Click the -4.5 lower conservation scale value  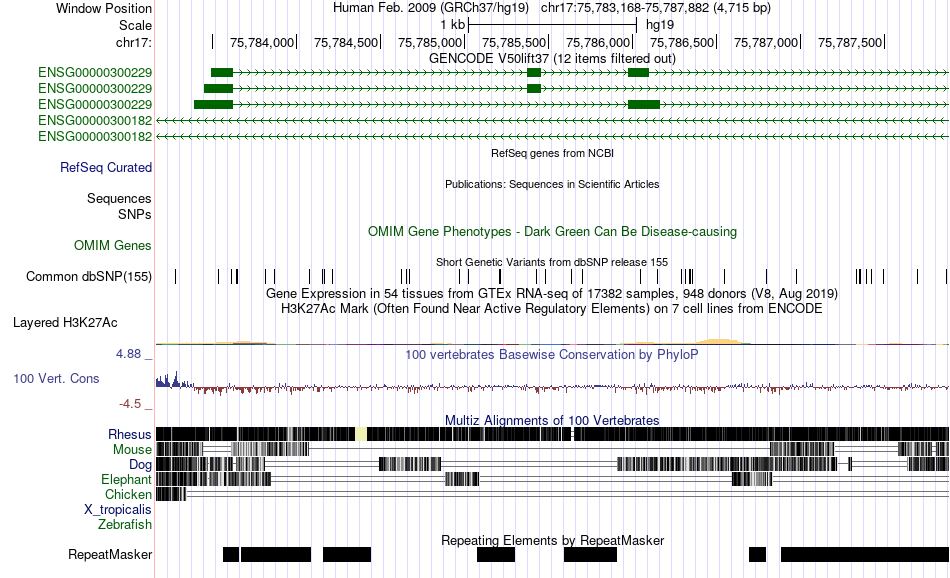[x=130, y=404]
